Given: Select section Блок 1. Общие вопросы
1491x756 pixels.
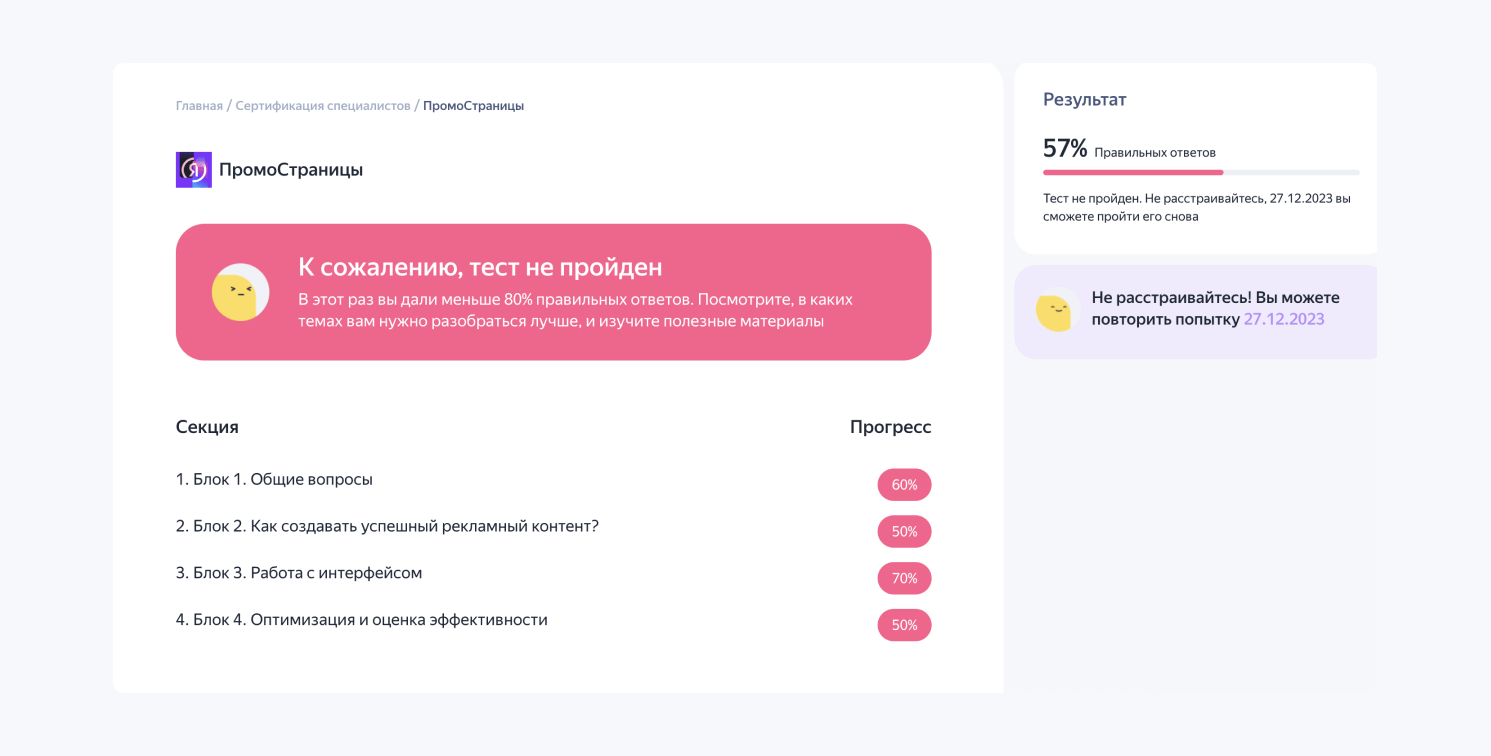Looking at the screenshot, I should coord(274,480).
